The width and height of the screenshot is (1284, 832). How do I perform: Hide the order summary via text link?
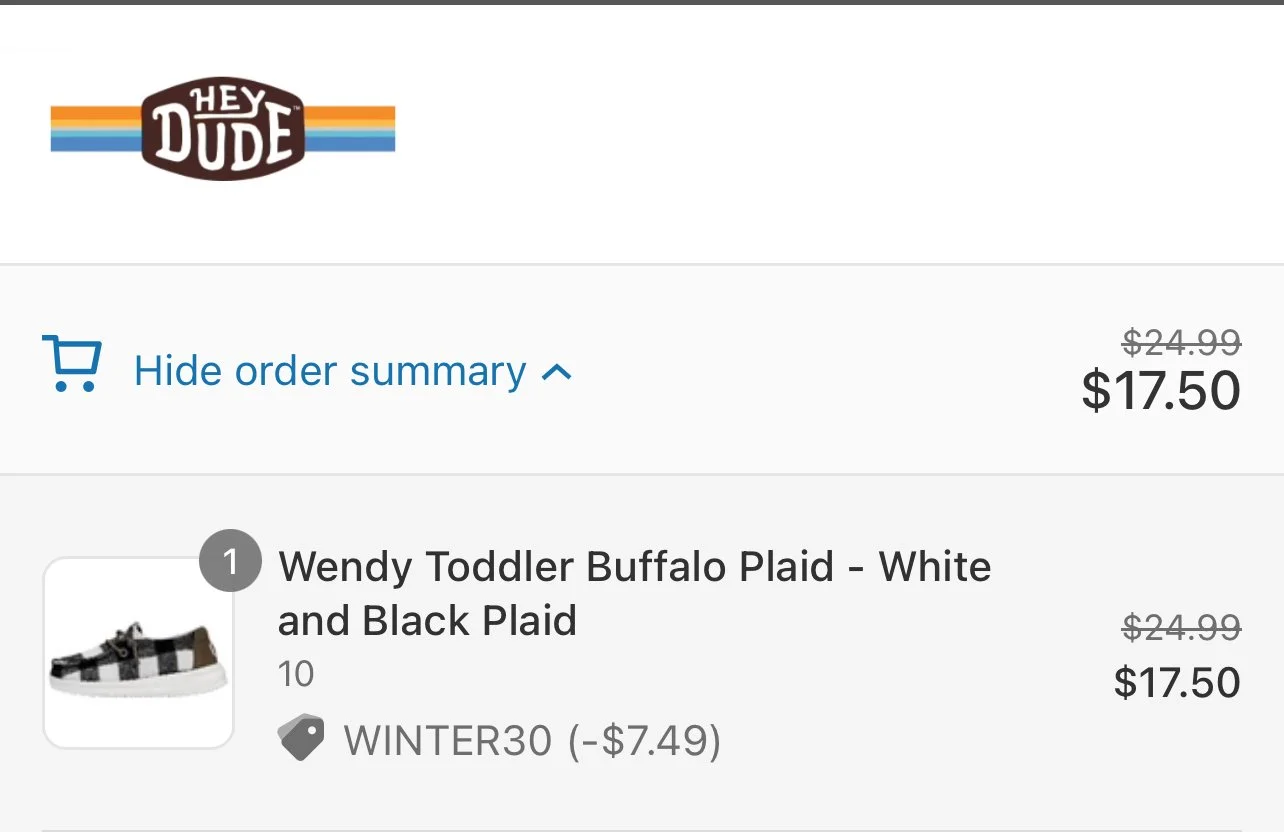click(330, 372)
